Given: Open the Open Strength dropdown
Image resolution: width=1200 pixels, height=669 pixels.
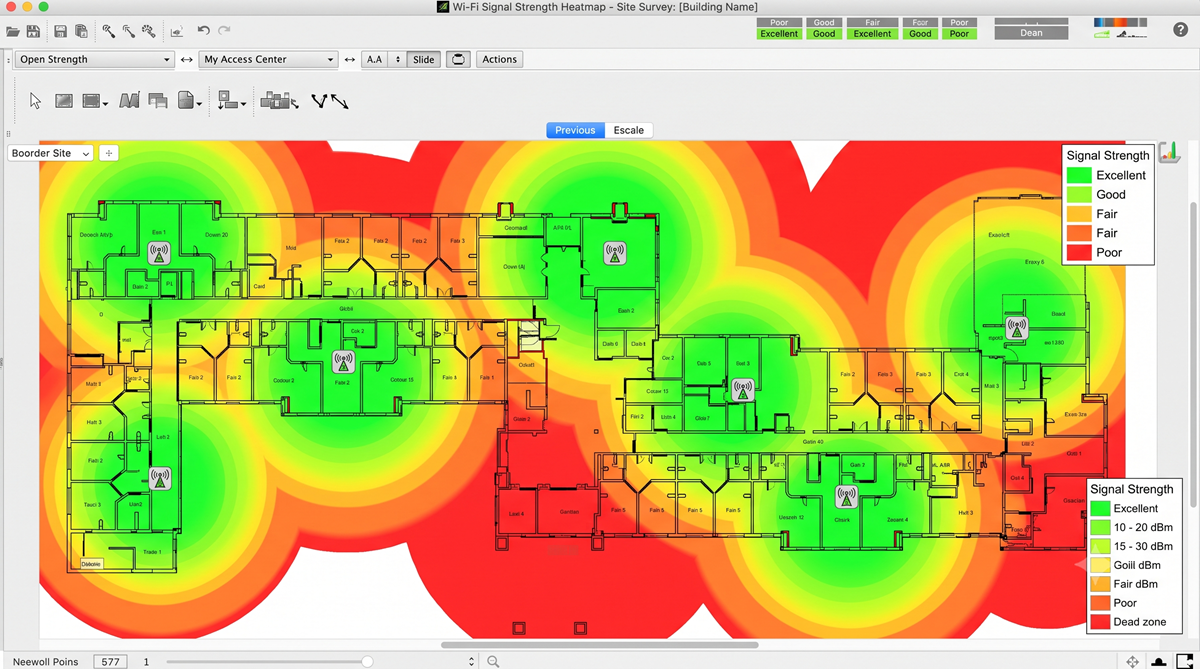Looking at the screenshot, I should pyautogui.click(x=95, y=59).
